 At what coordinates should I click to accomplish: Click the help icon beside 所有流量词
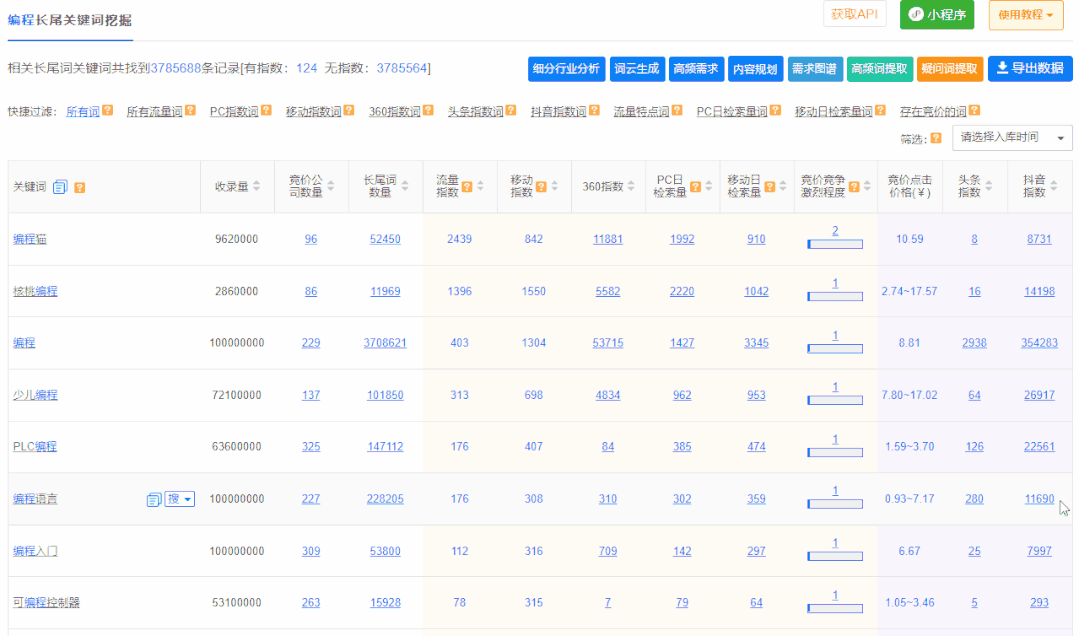pyautogui.click(x=190, y=110)
